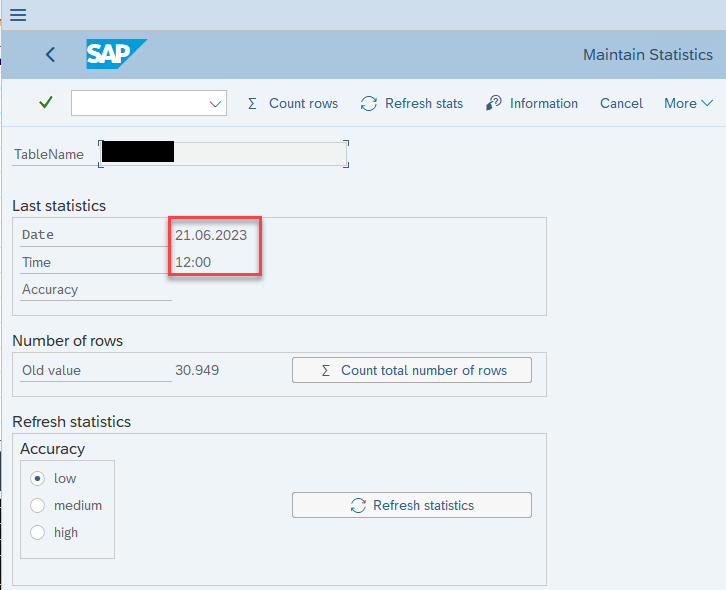Click the Count rows sigma icon

(252, 103)
